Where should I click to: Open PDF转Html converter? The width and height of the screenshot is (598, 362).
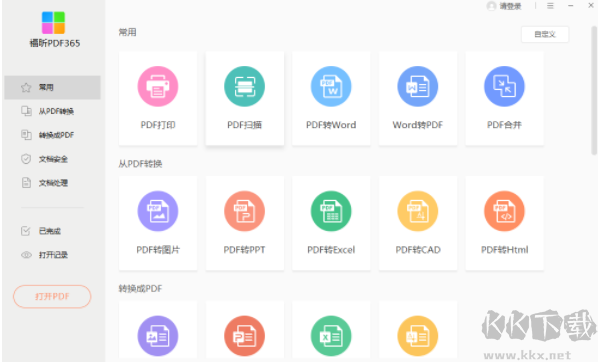504,223
